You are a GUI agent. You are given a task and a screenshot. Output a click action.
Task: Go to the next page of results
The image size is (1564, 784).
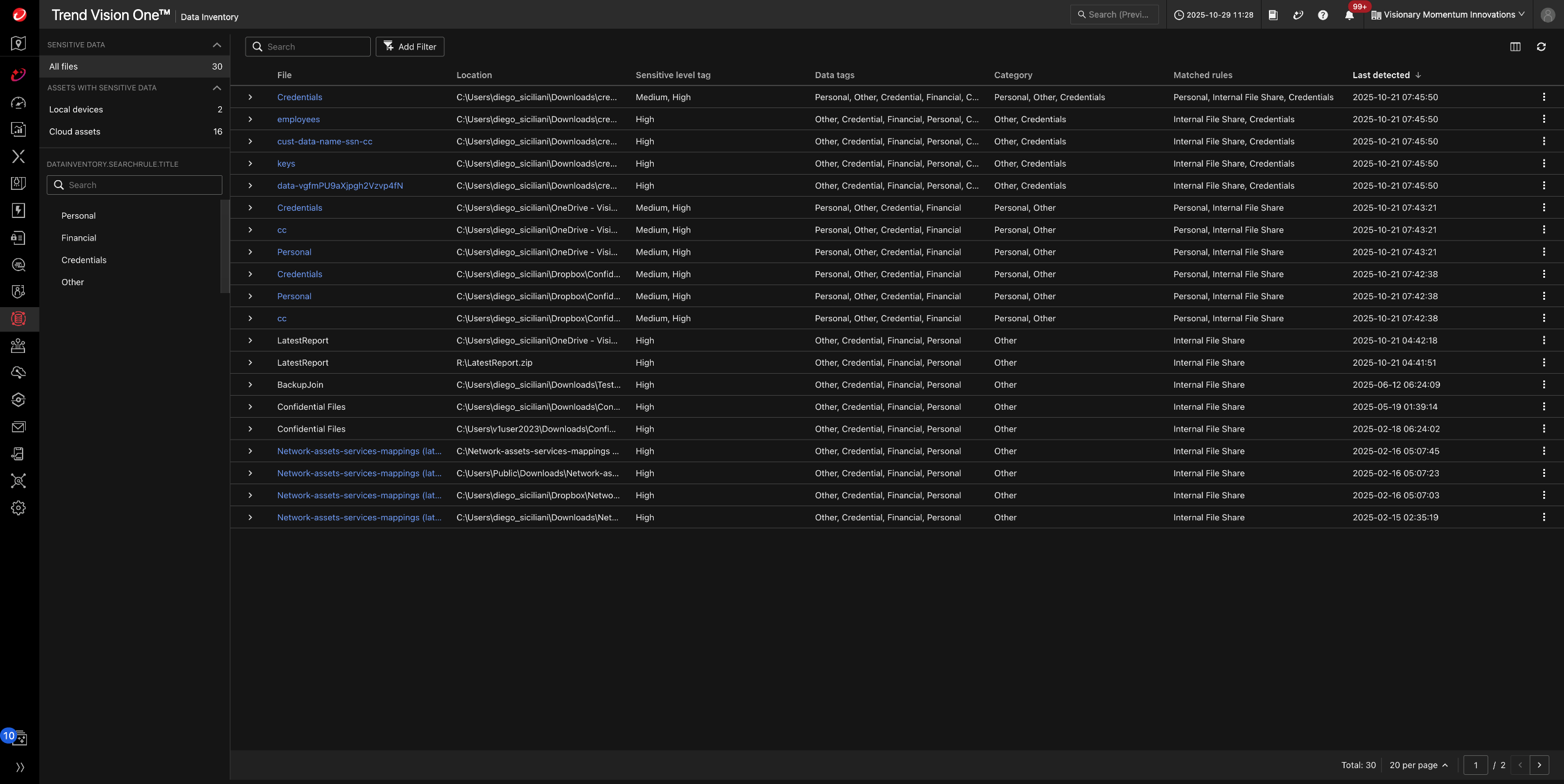click(1539, 765)
